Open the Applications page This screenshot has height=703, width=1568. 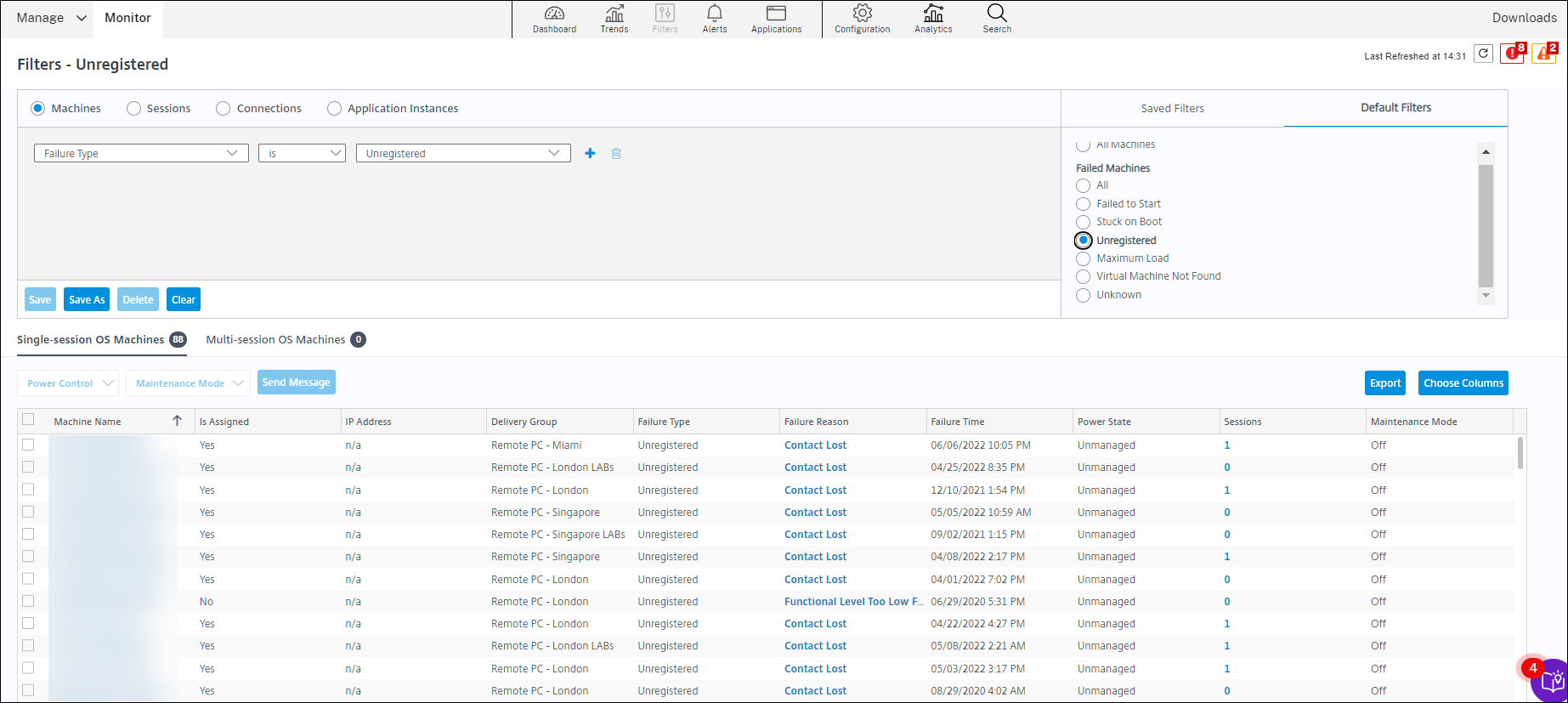[776, 19]
